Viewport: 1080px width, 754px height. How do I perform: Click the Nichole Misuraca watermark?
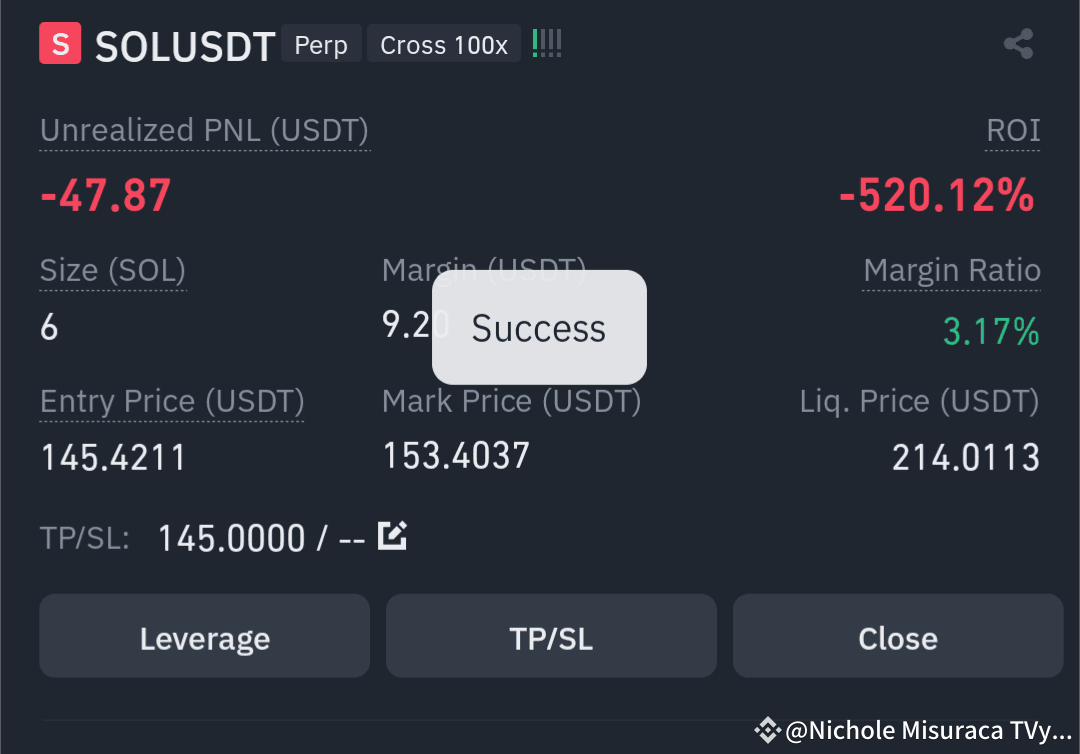tap(915, 730)
